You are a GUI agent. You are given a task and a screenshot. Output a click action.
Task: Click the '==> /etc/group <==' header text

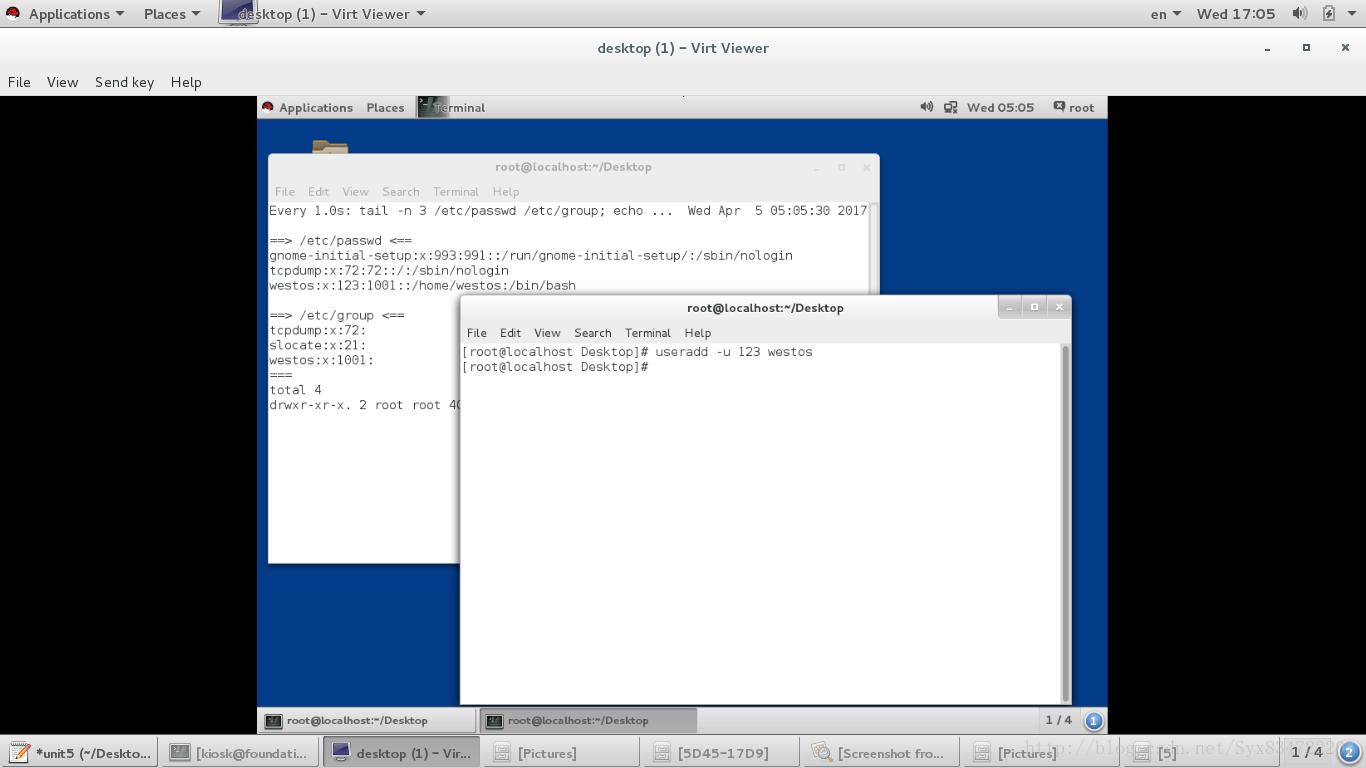(337, 315)
